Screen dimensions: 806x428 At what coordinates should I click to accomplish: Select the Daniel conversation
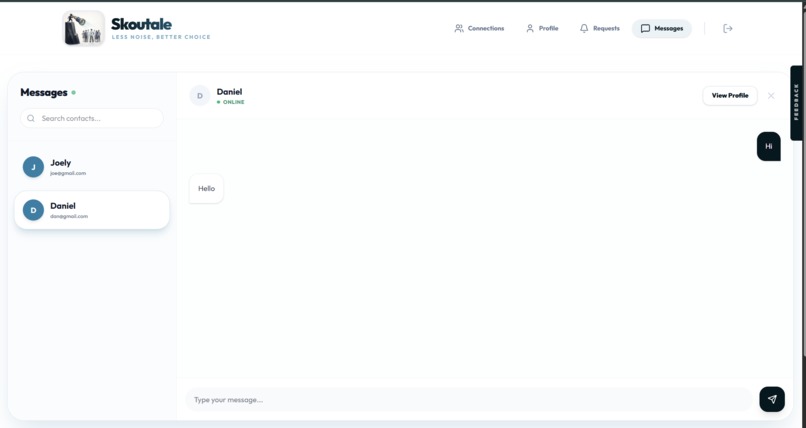[x=92, y=210]
